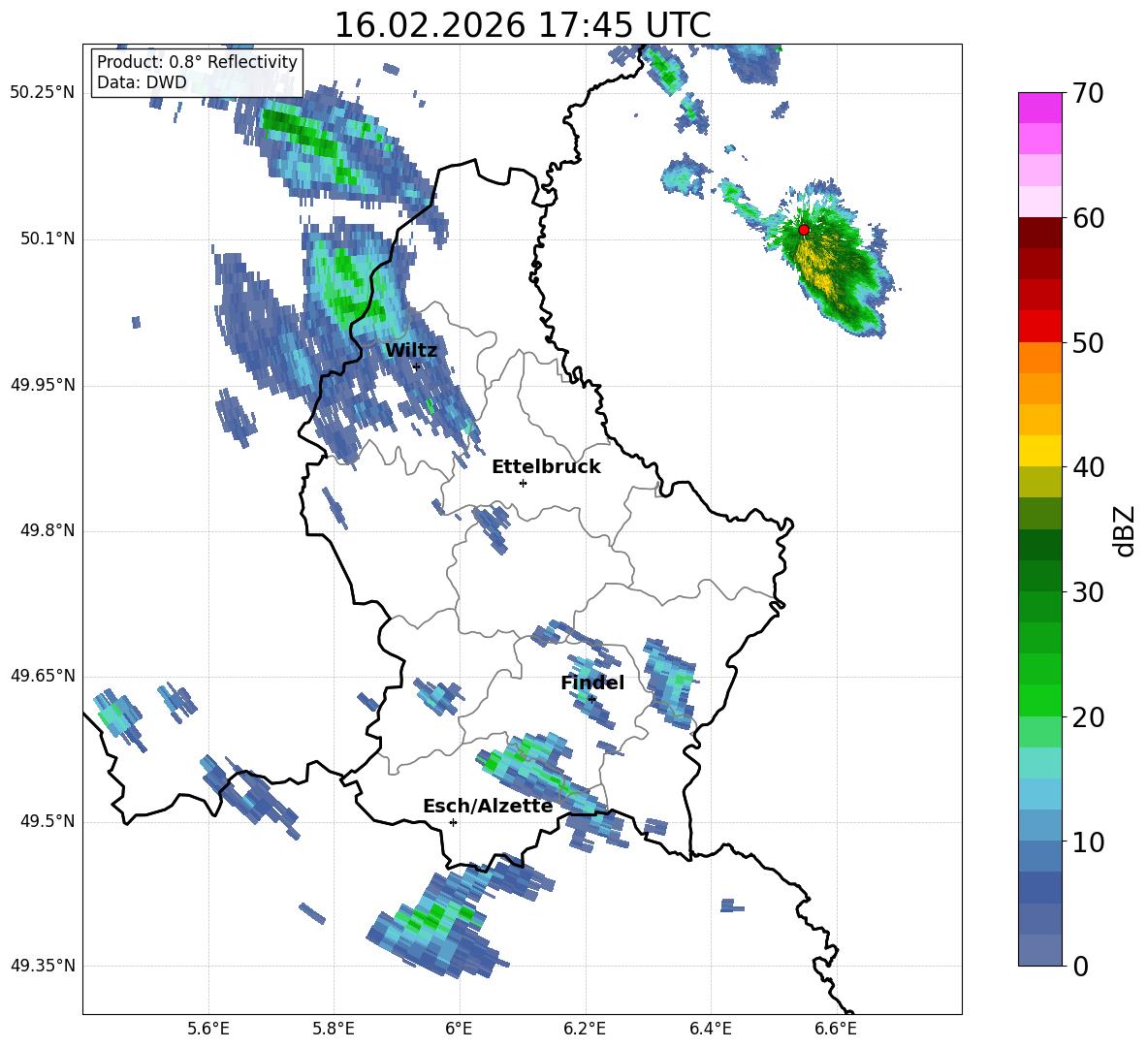Click the 50 tick on the colorbar
Screen dimensions: 1148x1048
tap(1088, 342)
